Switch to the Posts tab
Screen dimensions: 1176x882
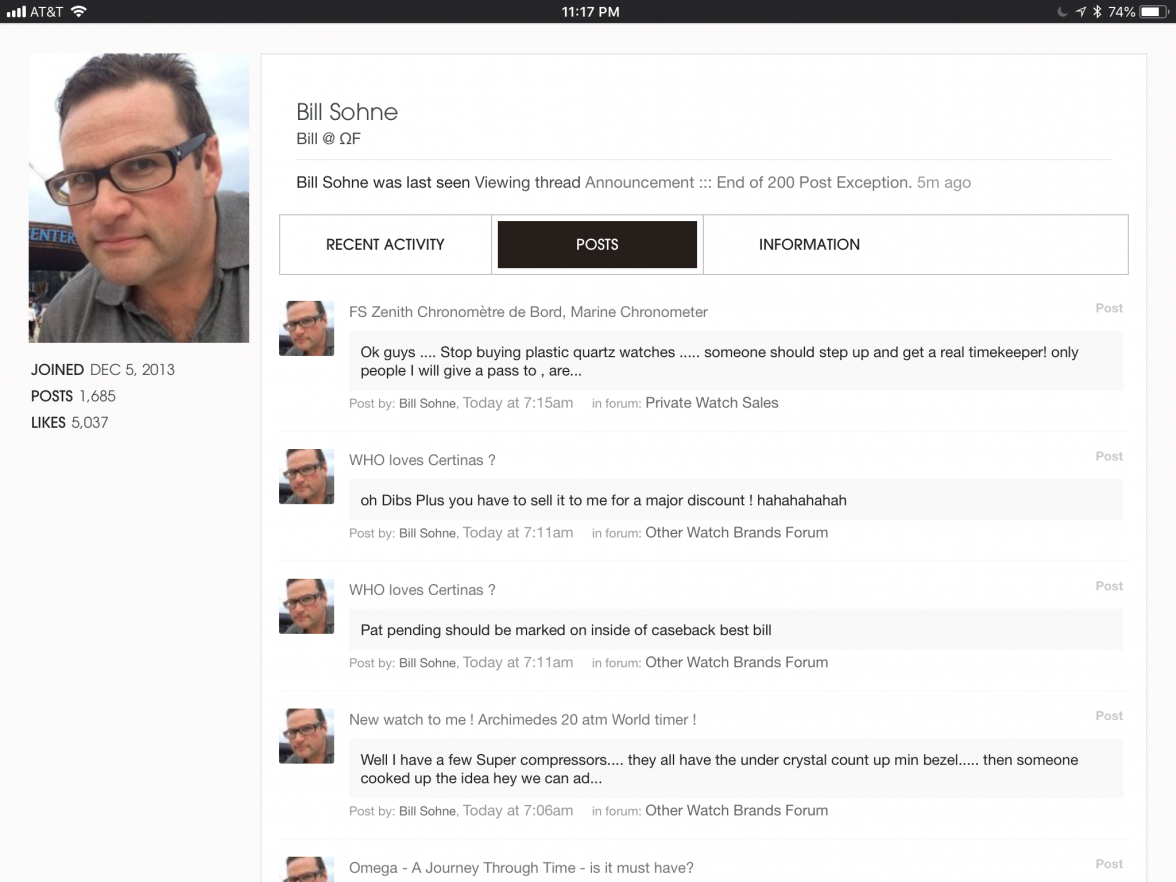coord(597,244)
